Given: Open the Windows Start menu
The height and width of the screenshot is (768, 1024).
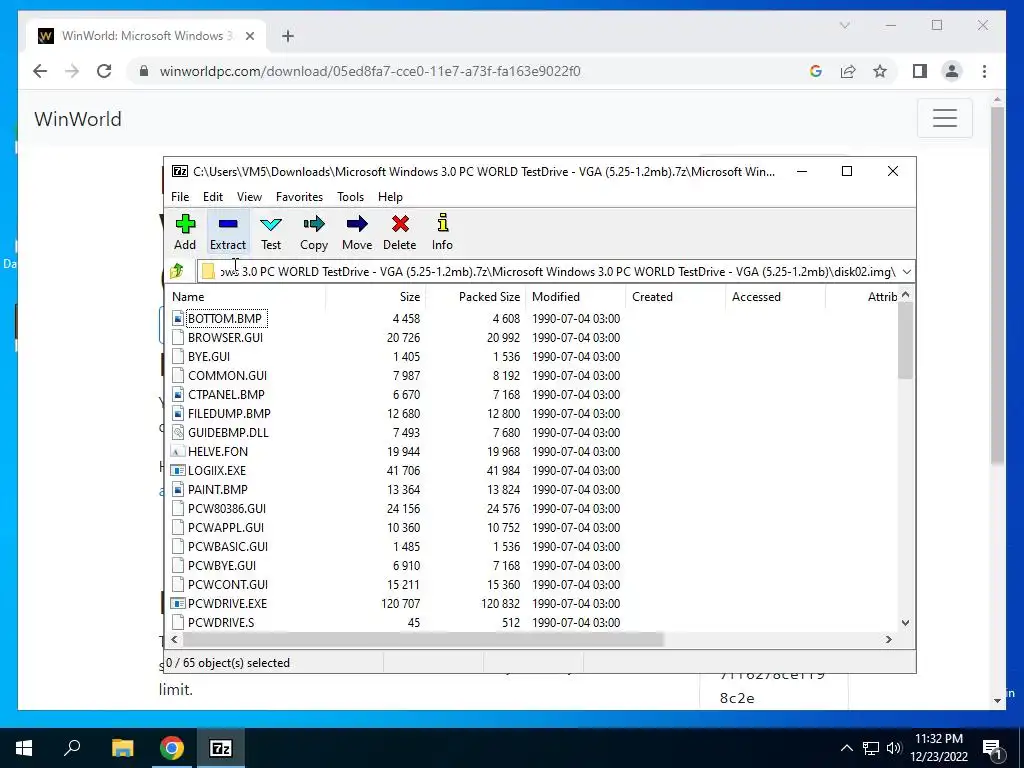Looking at the screenshot, I should (x=24, y=748).
